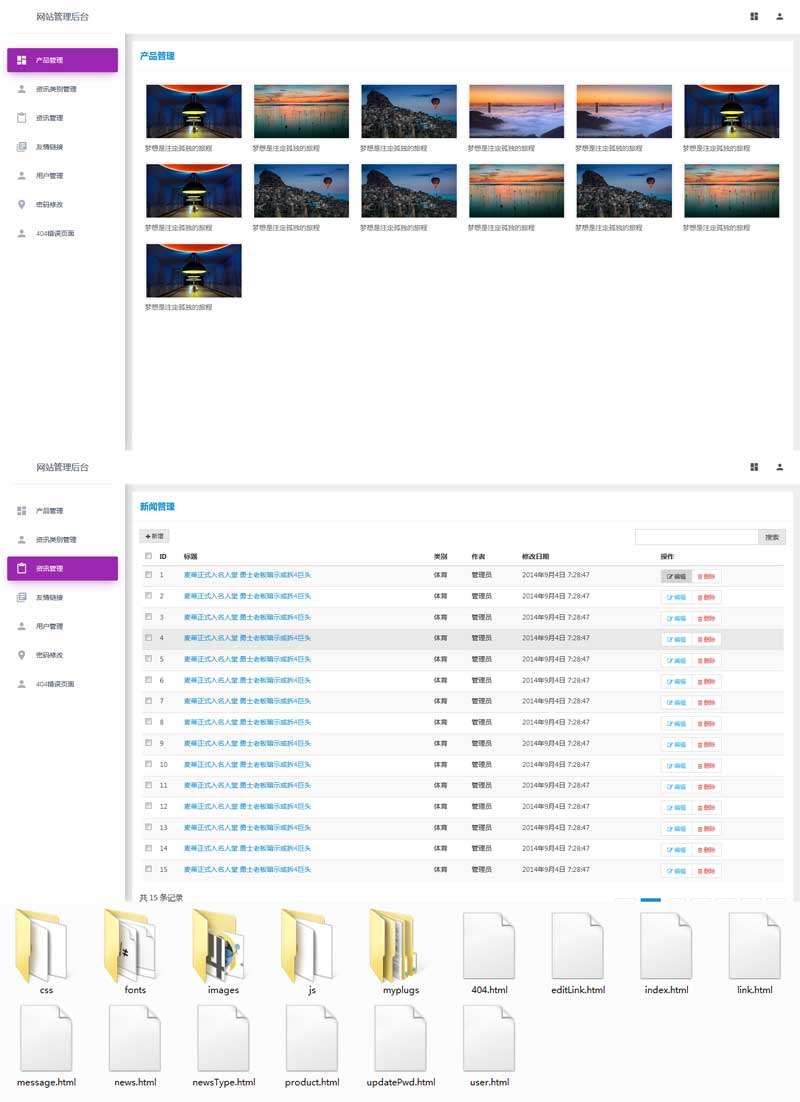Select the highlighted 资讯管理 sidebar item

[x=62, y=568]
